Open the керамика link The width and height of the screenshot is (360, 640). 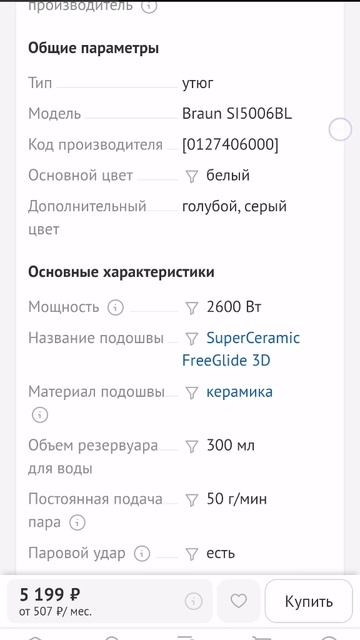(240, 392)
